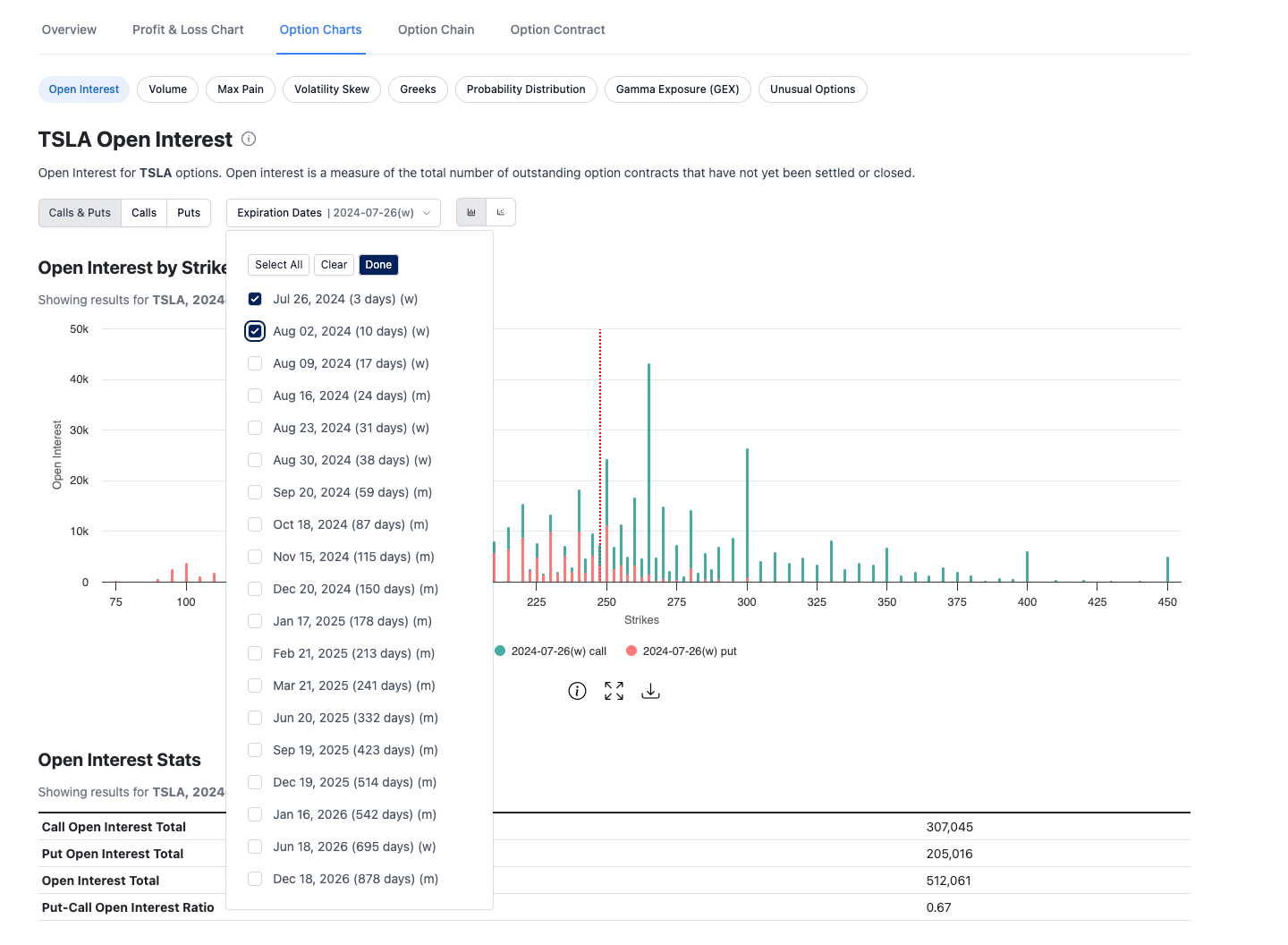Screen dimensions: 1288x945
Task: Check Jan 17, 2025 expiration
Action: pos(255,621)
